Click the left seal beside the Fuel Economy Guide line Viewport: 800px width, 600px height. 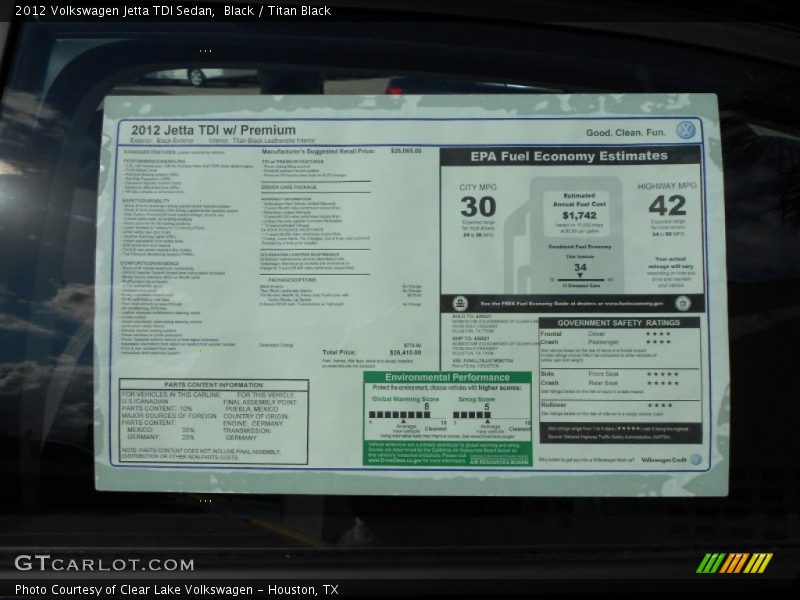(x=460, y=304)
